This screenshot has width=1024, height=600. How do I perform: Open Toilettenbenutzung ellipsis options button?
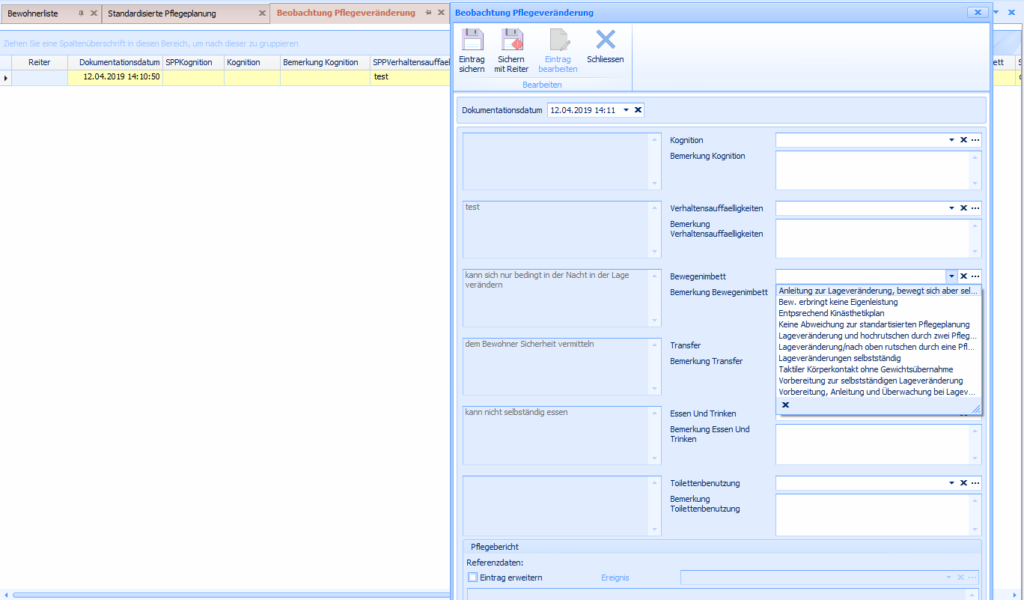tap(975, 483)
